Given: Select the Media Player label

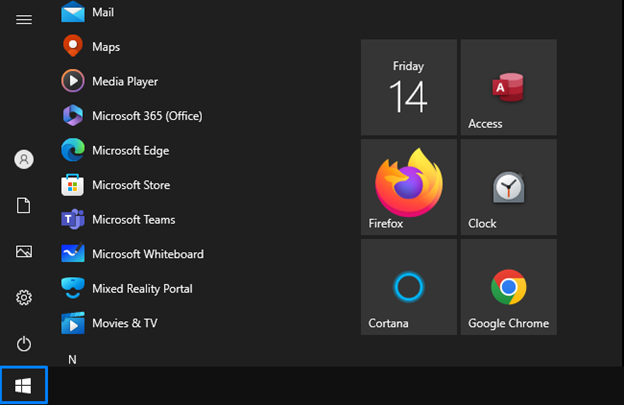Looking at the screenshot, I should [125, 82].
